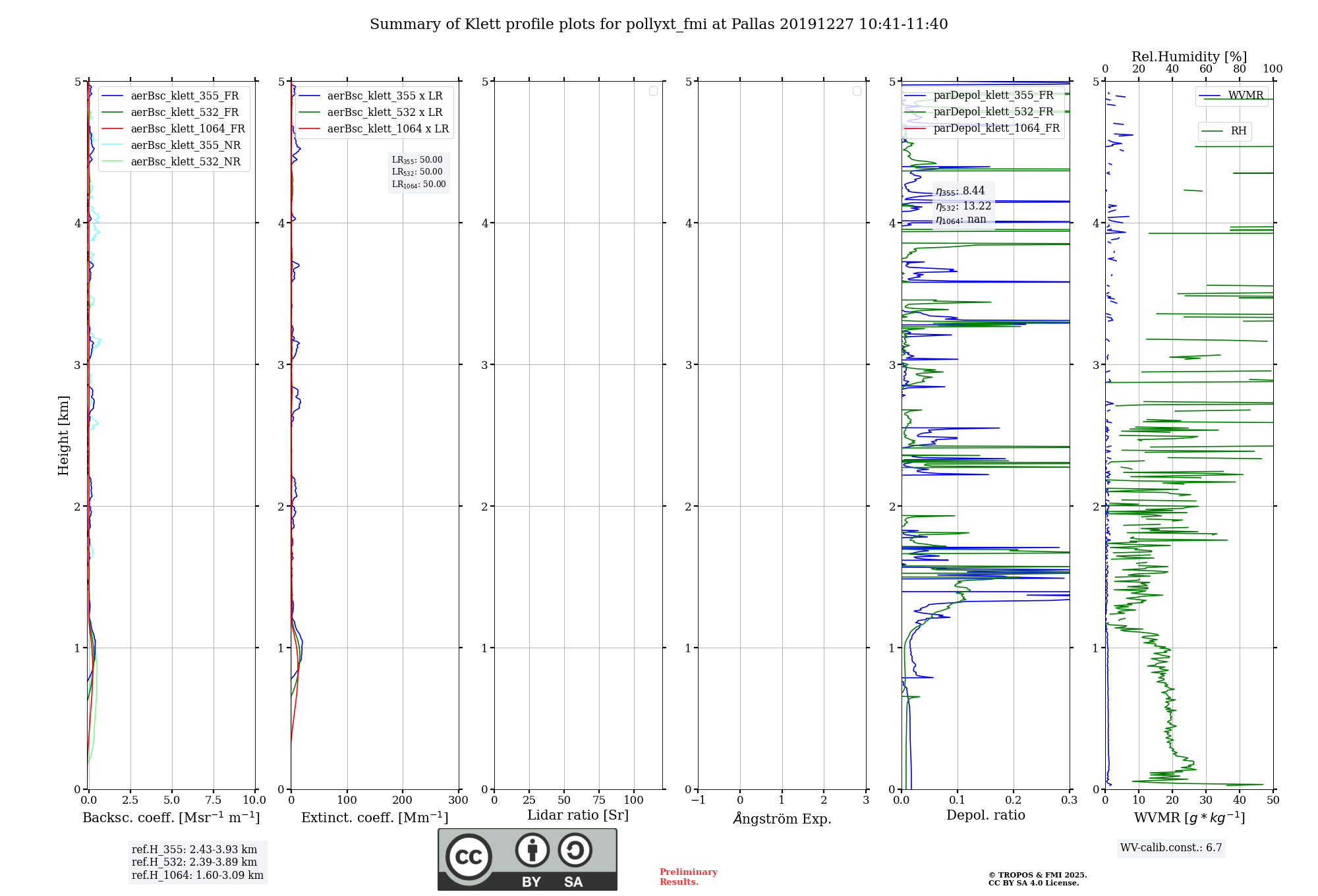The width and height of the screenshot is (1318, 896).
Task: Click the Lidar ratio [Sr] axis label
Action: click(578, 816)
